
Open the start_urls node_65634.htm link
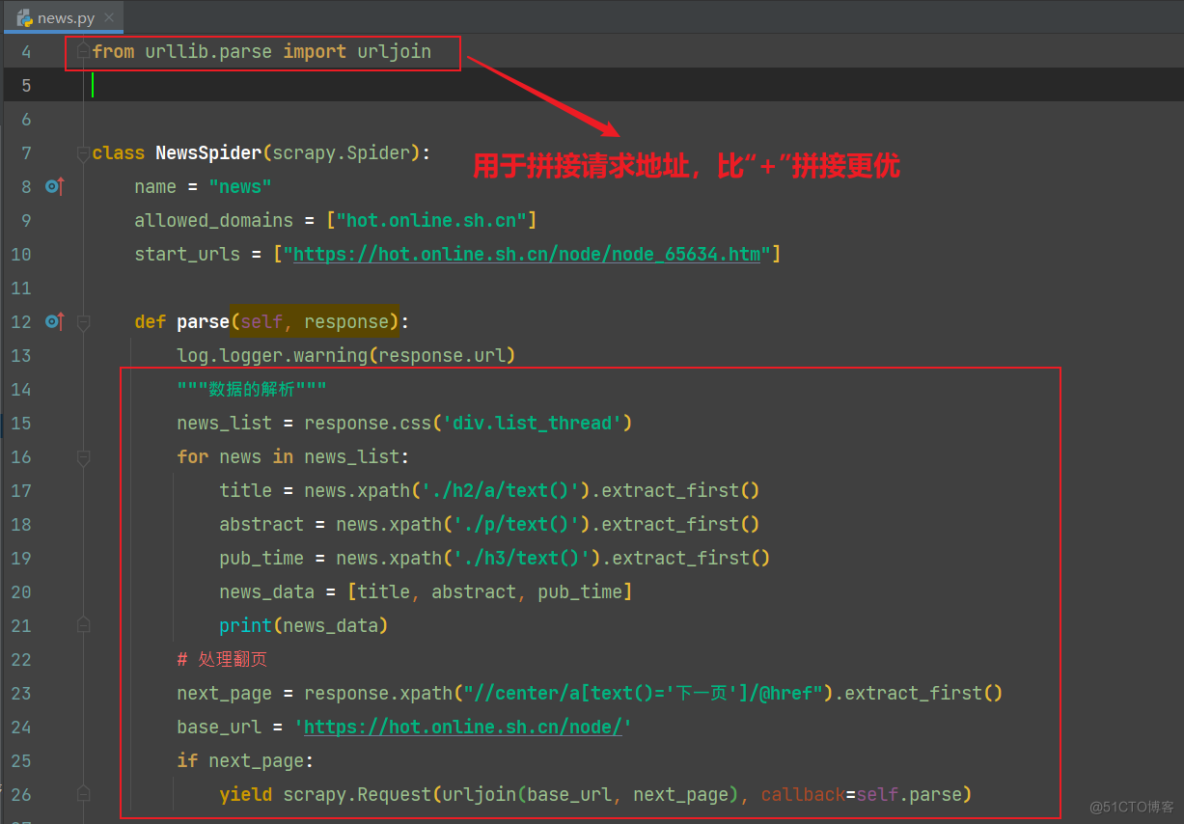point(526,255)
